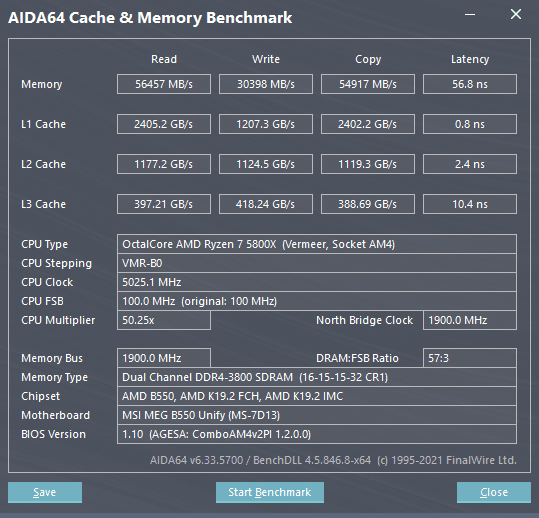This screenshot has height=518, width=539.
Task: Select the Memory Read result field
Action: click(164, 84)
